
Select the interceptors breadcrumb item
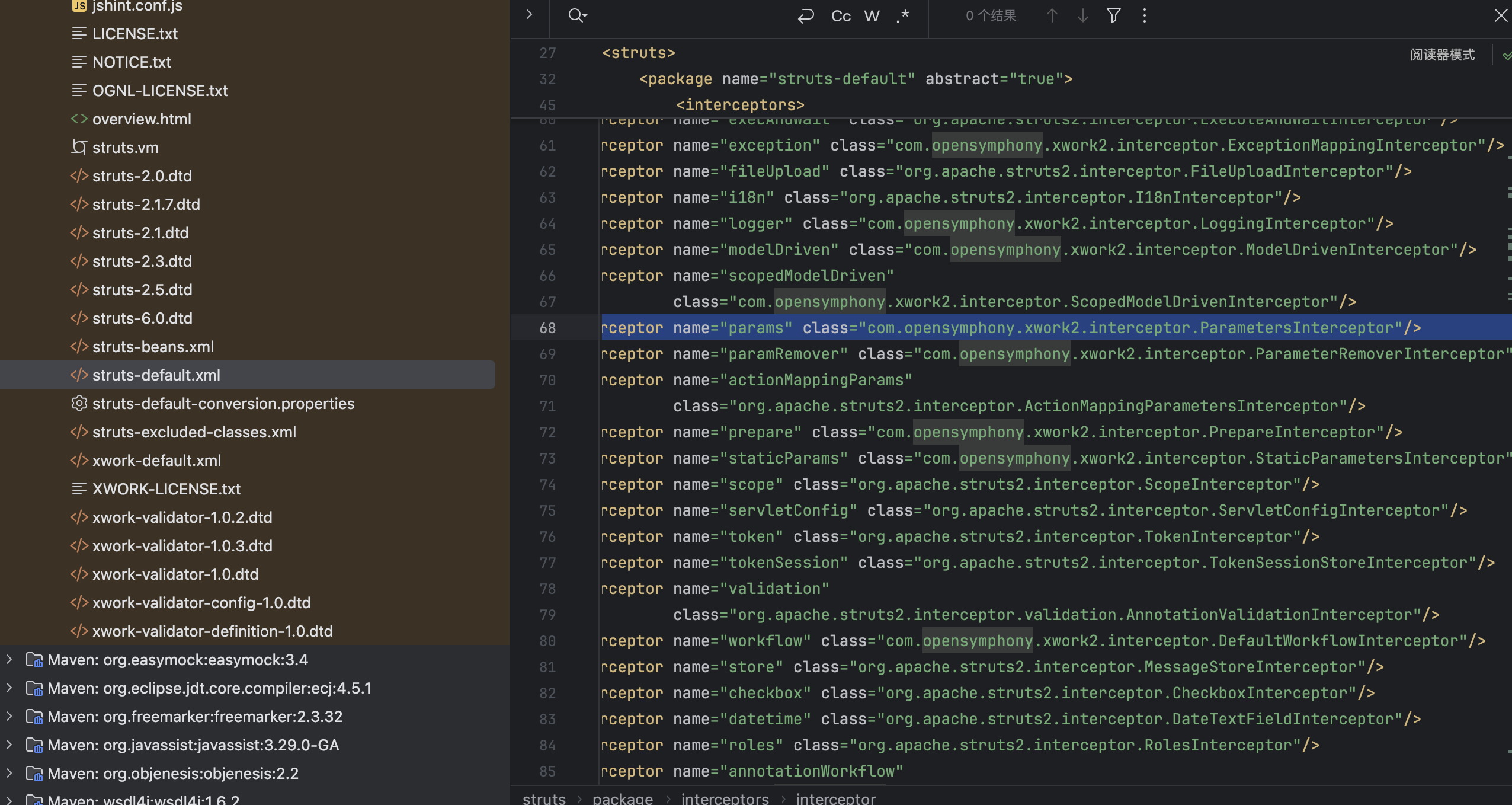(725, 798)
